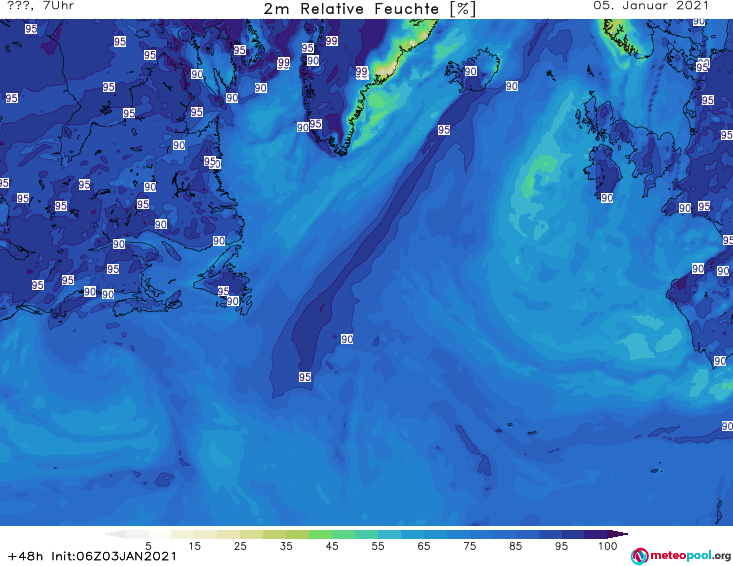
Task: Click the colorbar label '25'
Action: (x=240, y=546)
